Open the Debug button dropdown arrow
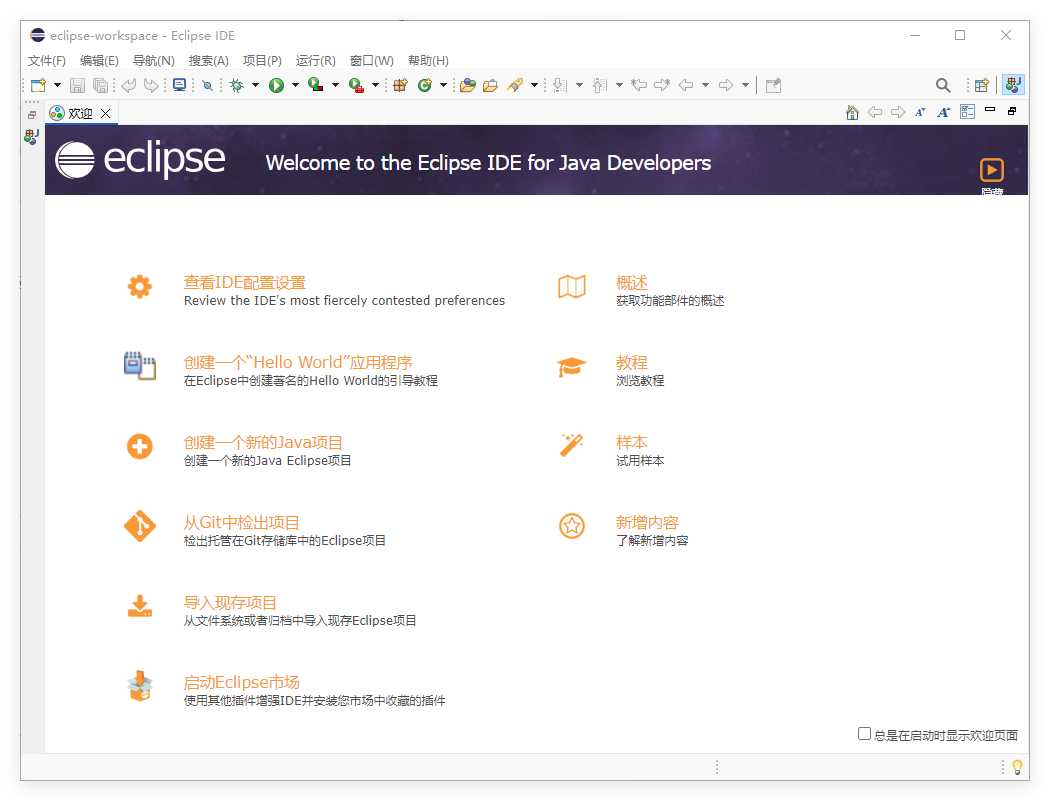Image resolution: width=1050 pixels, height=801 pixels. click(256, 85)
